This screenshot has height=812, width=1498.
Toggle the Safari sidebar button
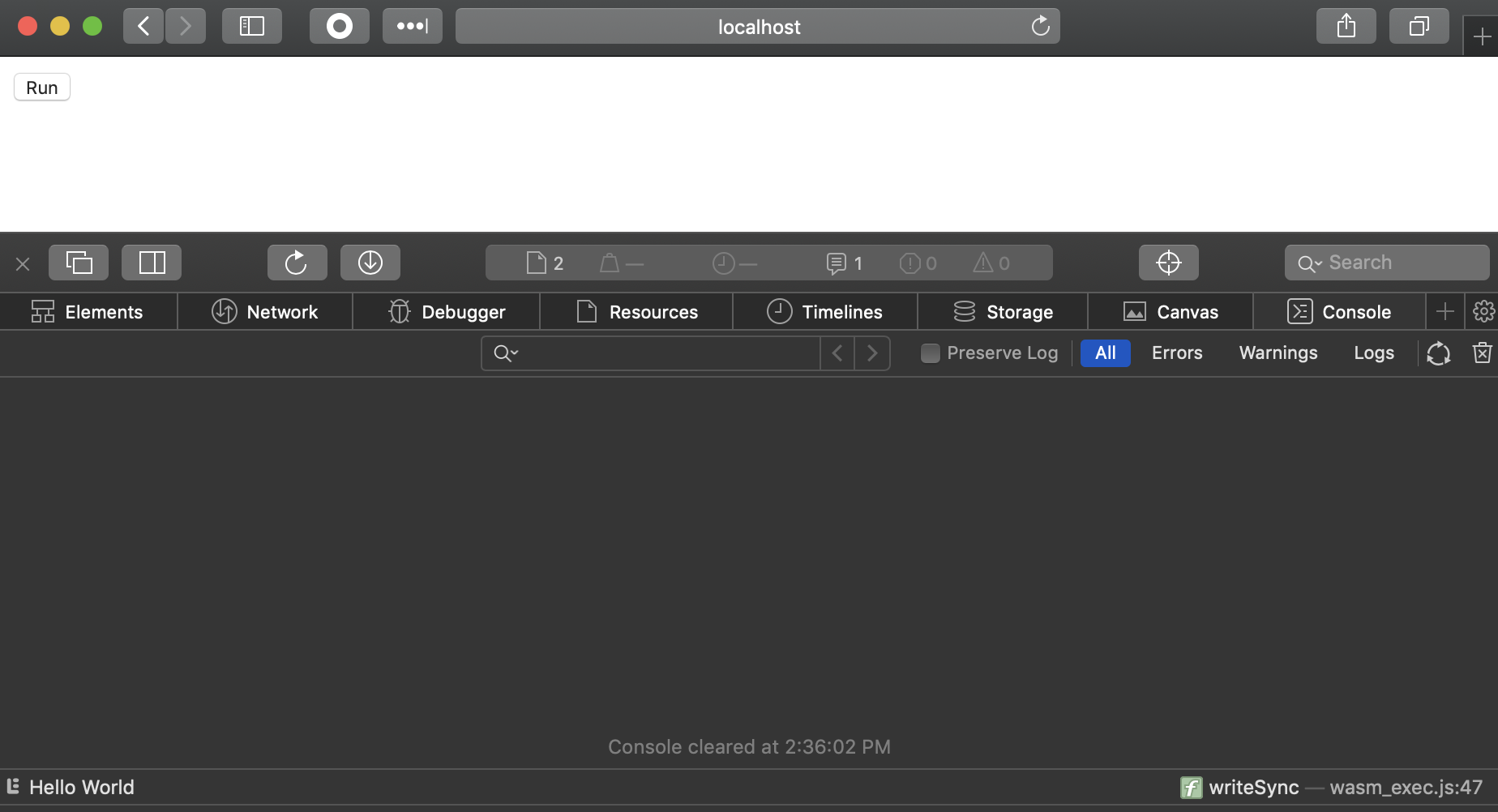pyautogui.click(x=252, y=26)
